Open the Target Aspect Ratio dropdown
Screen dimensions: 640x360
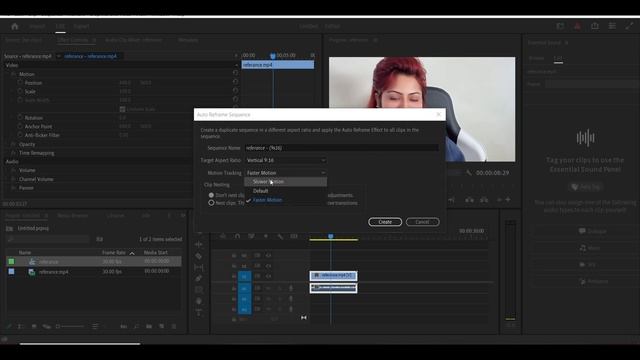[x=285, y=160]
